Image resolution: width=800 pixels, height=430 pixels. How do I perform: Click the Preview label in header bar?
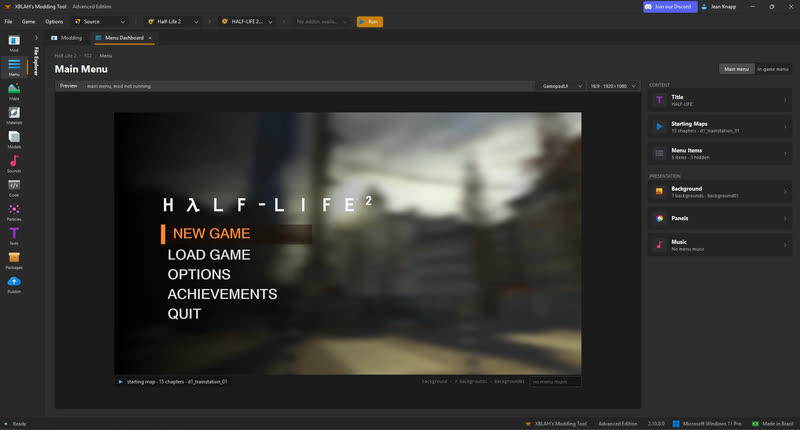68,86
